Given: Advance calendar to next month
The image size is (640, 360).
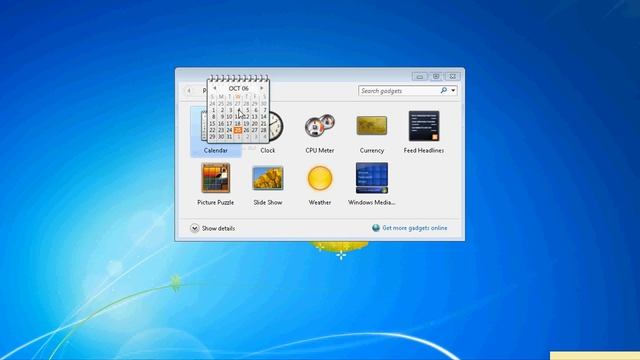Looking at the screenshot, I should (x=262, y=88).
